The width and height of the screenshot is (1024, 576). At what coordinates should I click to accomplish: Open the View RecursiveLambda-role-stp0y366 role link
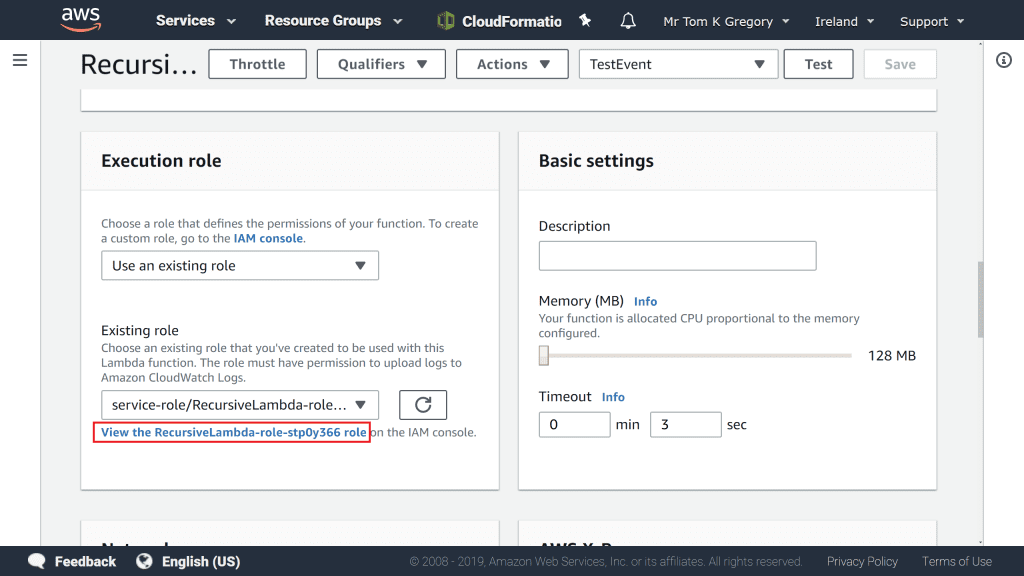233,432
